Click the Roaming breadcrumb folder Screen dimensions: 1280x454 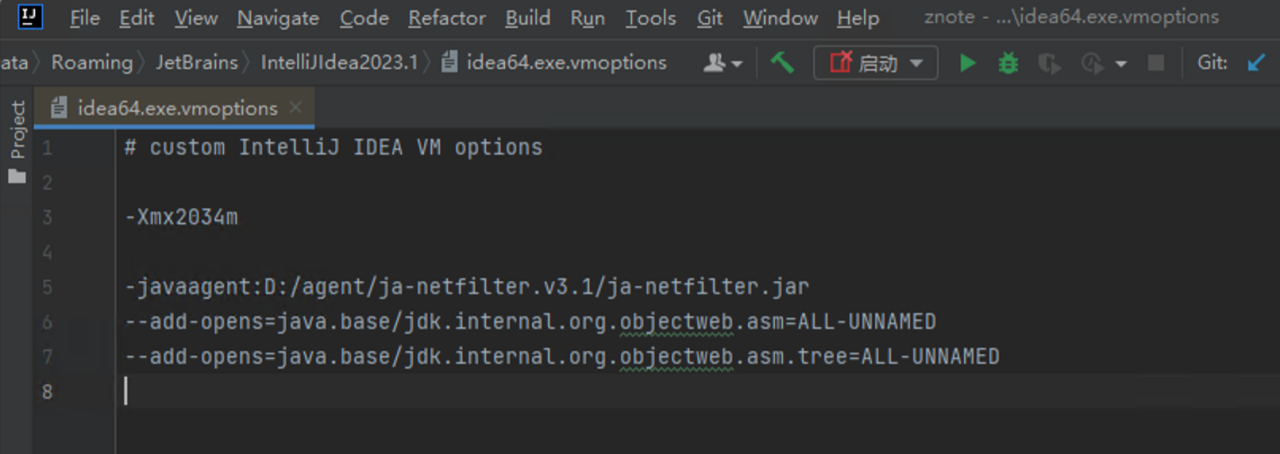91,62
